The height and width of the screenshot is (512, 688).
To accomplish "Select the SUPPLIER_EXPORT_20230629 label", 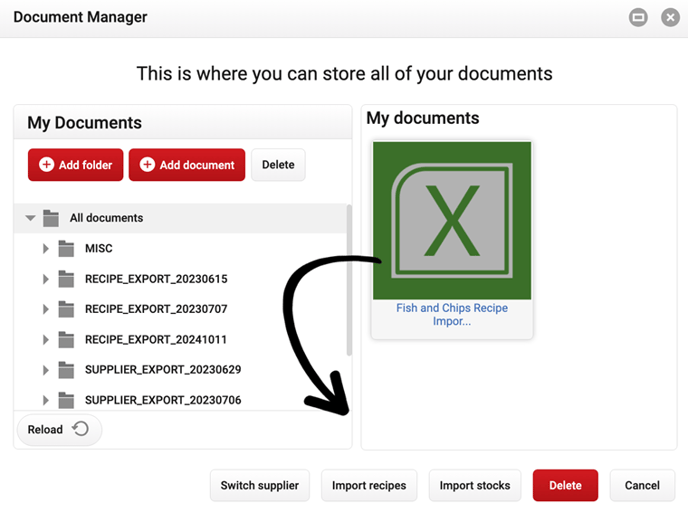I will (163, 370).
